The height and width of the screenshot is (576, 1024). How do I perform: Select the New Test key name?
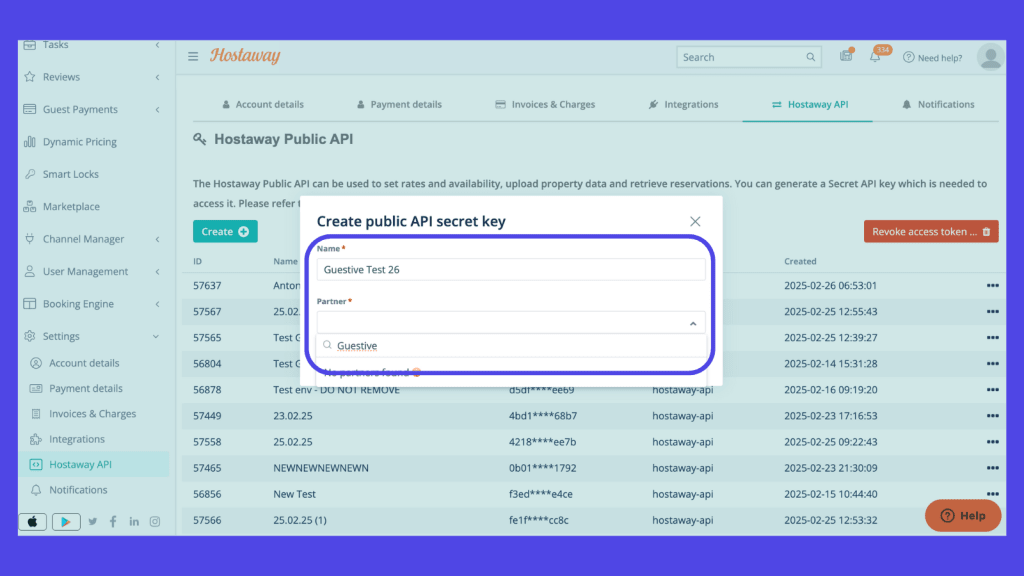tap(295, 494)
